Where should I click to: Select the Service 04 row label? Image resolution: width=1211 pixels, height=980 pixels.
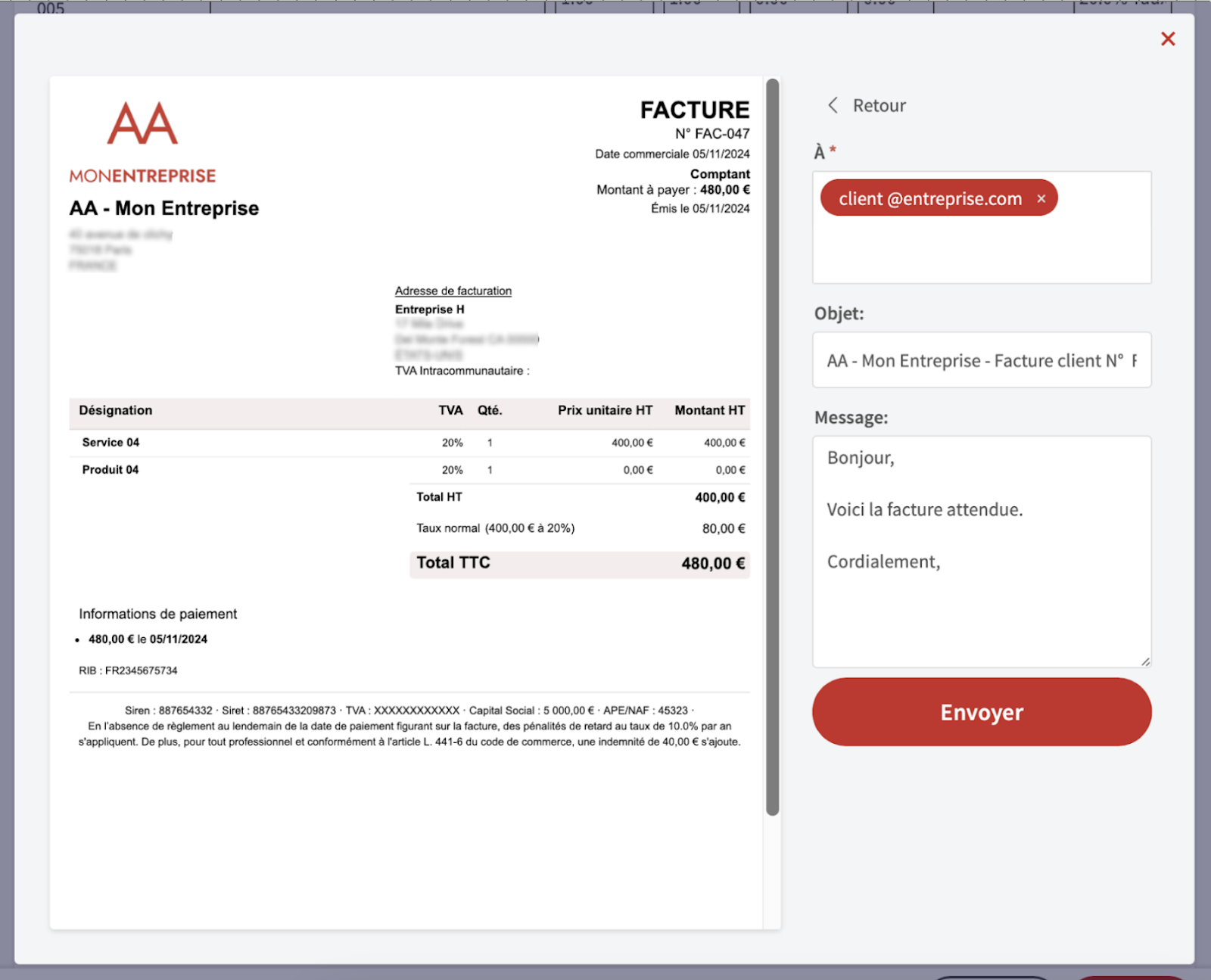(111, 442)
